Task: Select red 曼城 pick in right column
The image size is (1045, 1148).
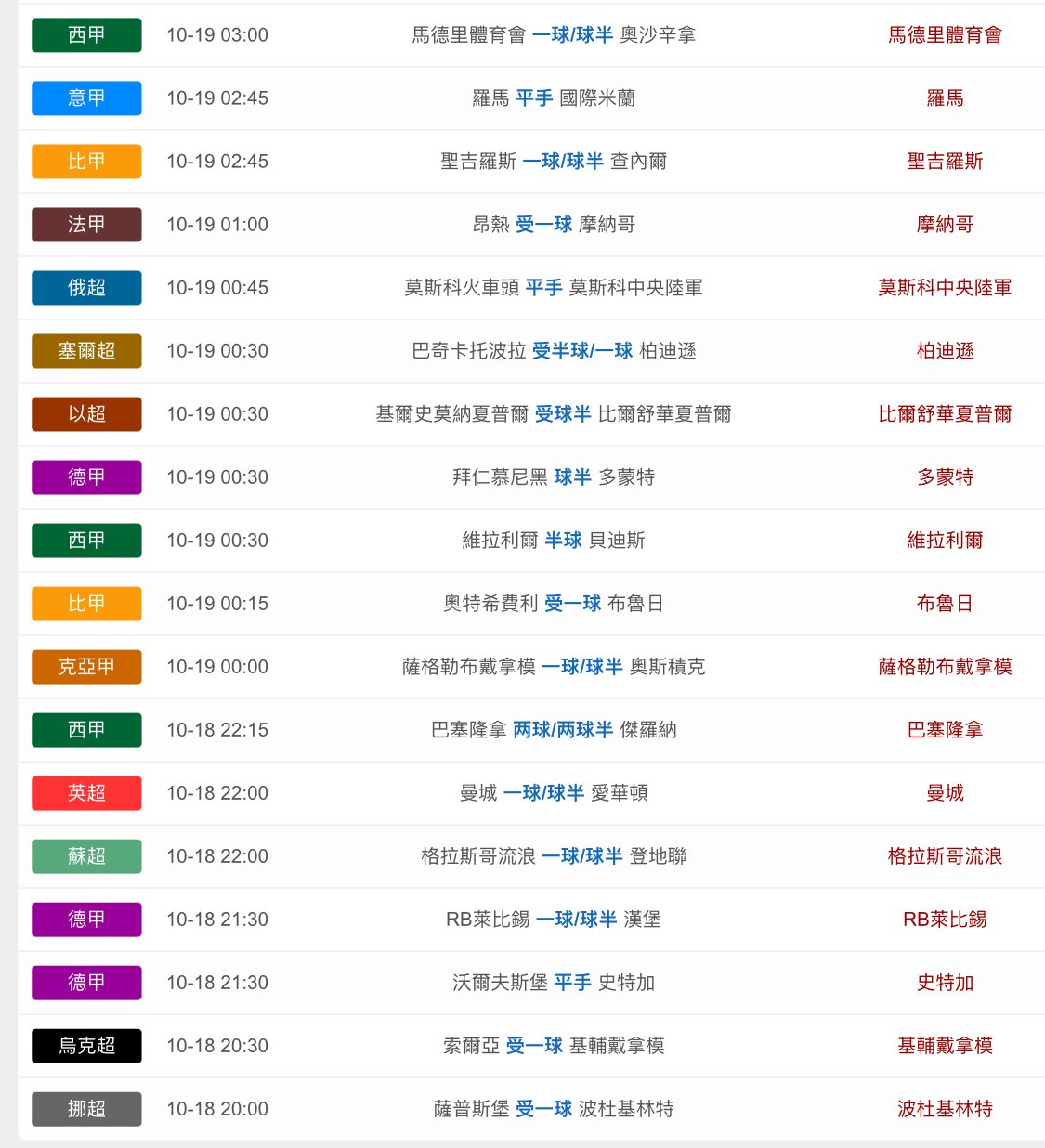Action: click(x=945, y=793)
